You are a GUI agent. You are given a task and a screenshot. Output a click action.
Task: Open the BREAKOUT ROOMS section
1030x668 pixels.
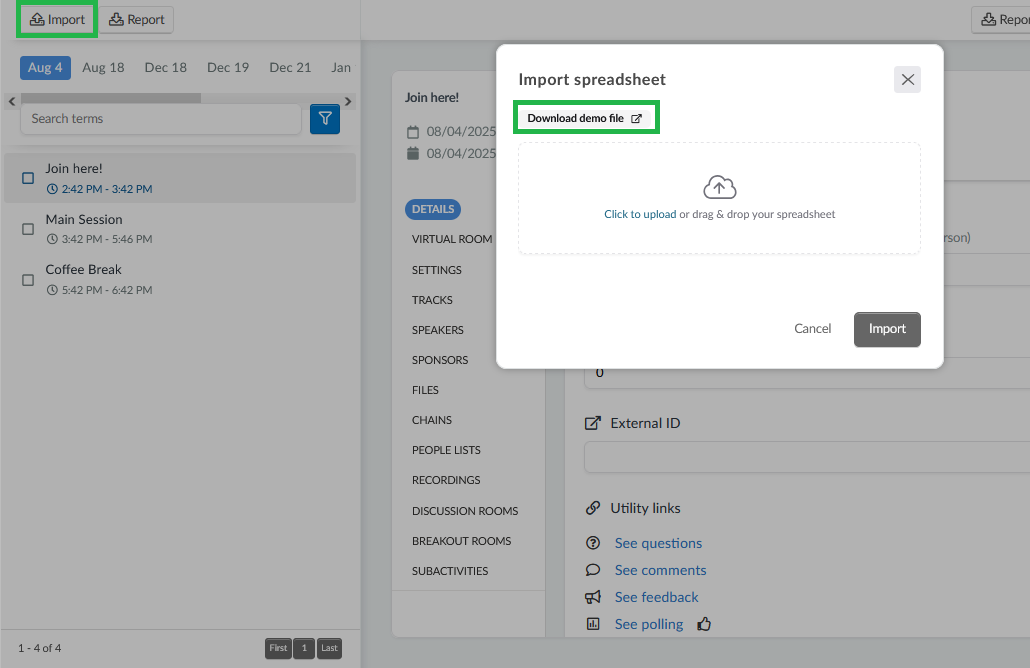(x=462, y=541)
